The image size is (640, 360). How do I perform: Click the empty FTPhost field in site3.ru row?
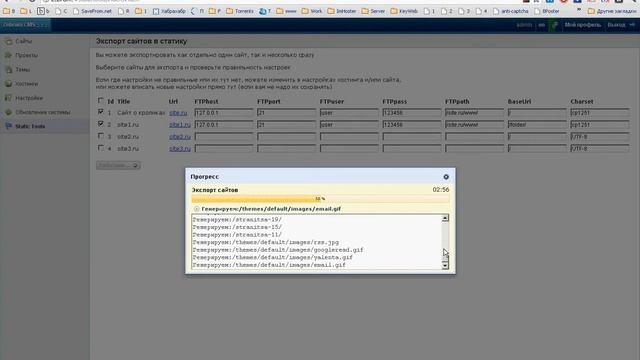point(224,149)
